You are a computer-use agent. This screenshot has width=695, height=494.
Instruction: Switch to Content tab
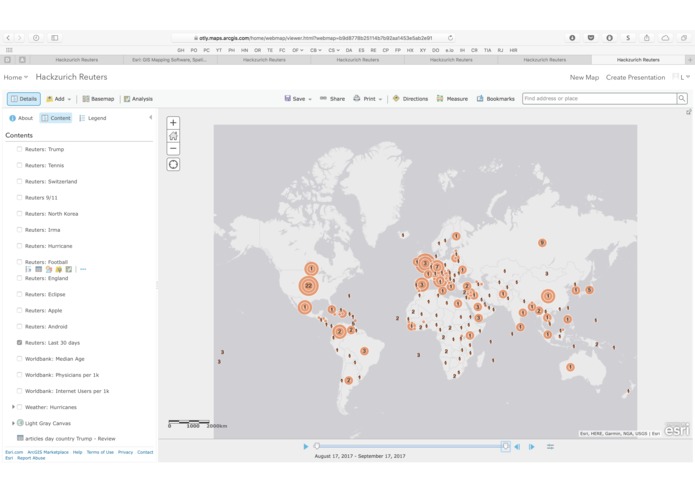56,118
